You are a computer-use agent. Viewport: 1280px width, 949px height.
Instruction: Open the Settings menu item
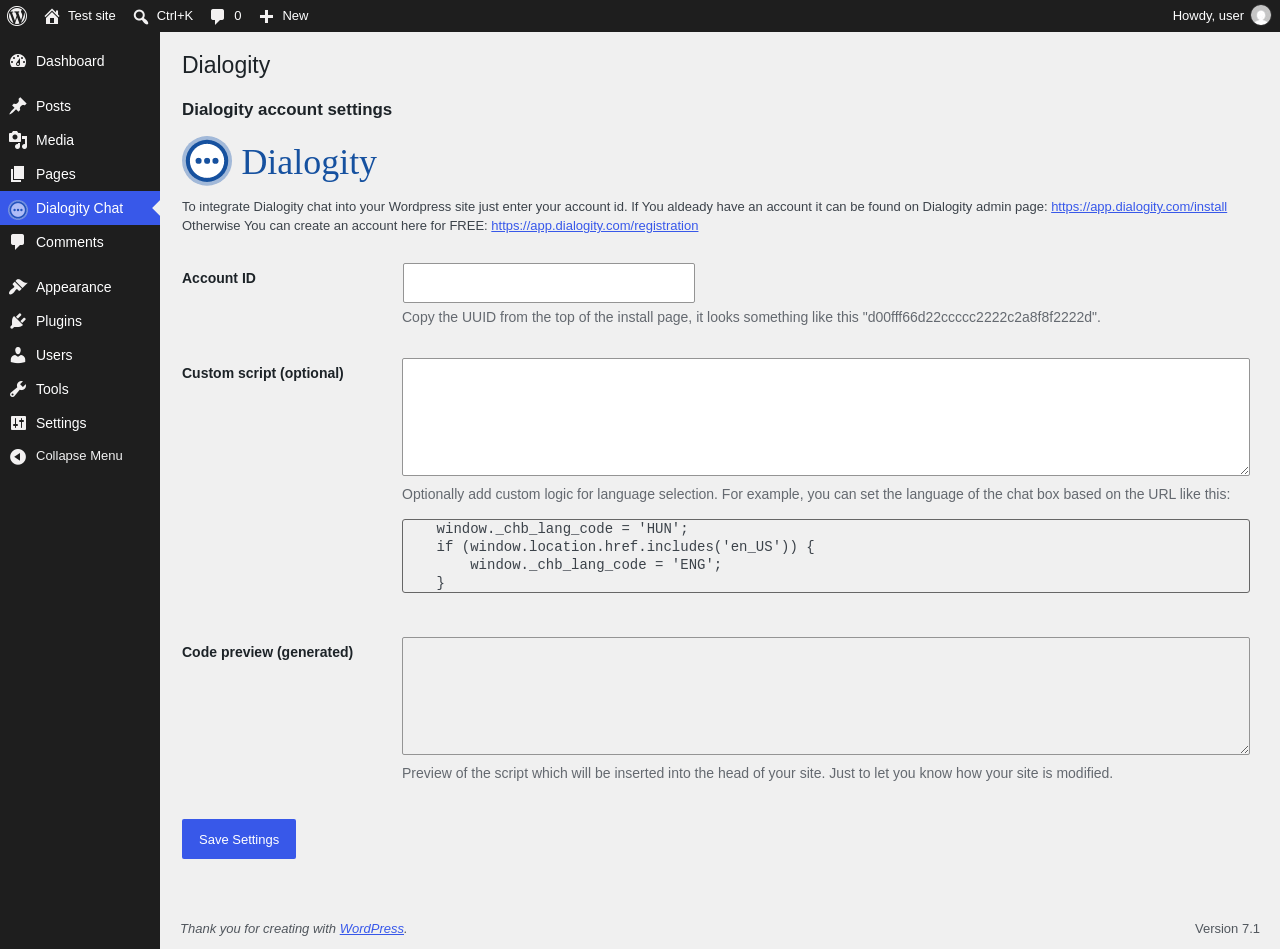(x=80, y=423)
